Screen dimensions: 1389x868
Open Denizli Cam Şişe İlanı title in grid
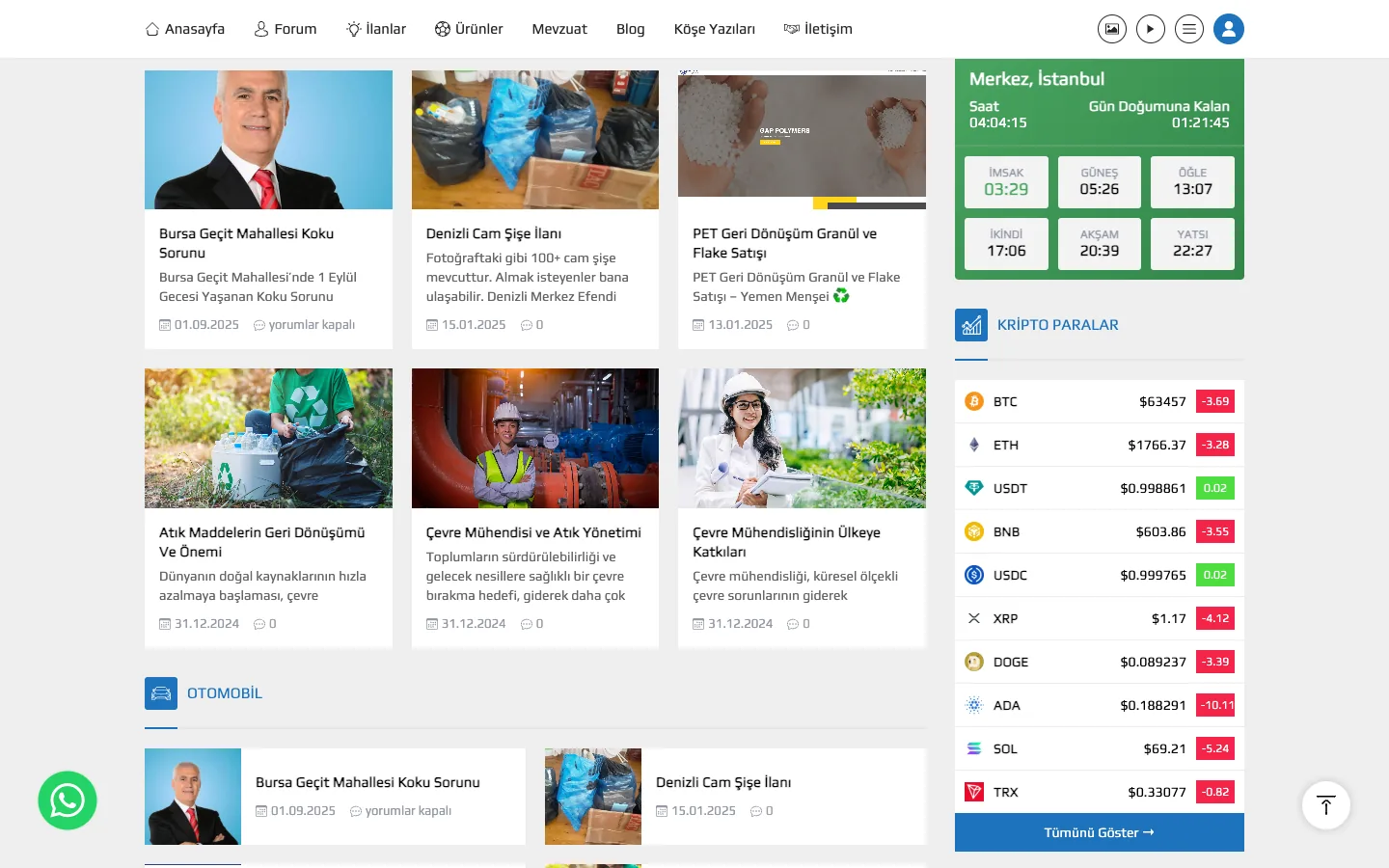(494, 233)
